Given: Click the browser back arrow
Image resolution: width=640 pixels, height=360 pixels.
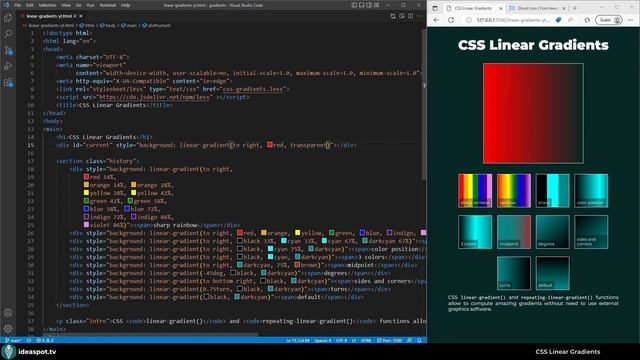Looking at the screenshot, I should point(436,20).
